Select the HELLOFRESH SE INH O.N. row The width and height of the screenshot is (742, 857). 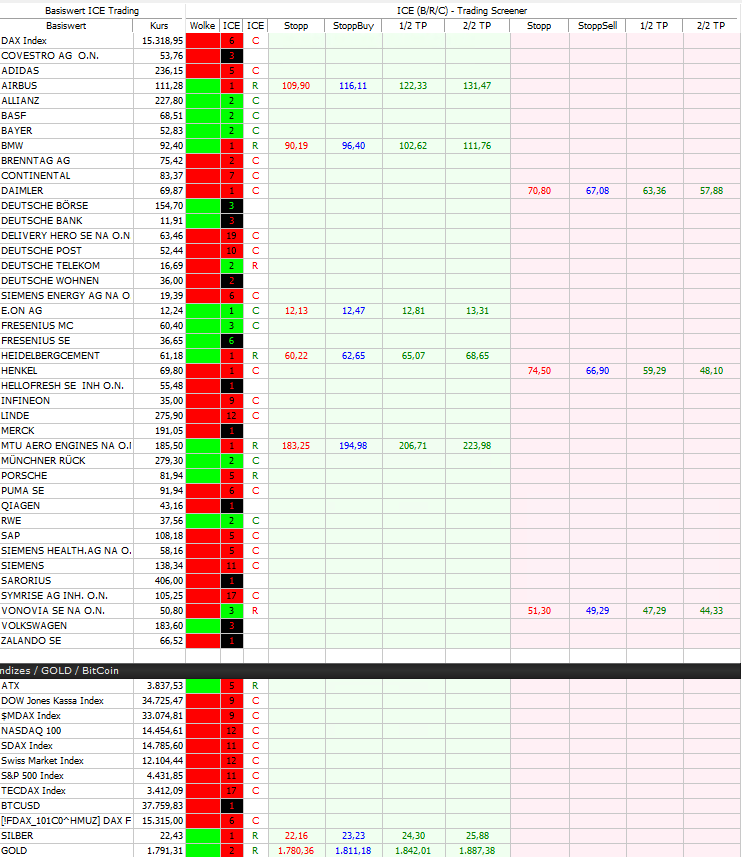[x=62, y=386]
